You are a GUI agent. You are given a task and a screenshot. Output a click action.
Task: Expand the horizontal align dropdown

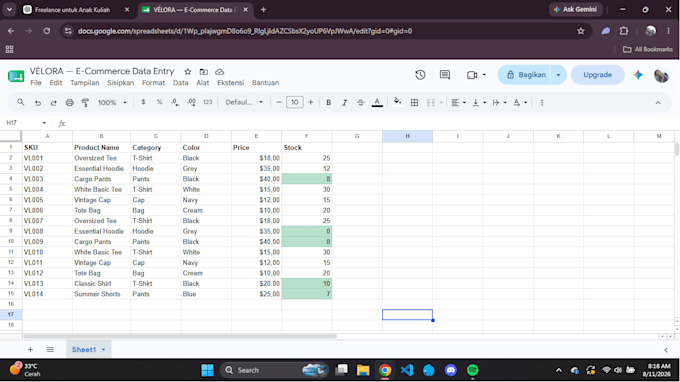coord(464,103)
